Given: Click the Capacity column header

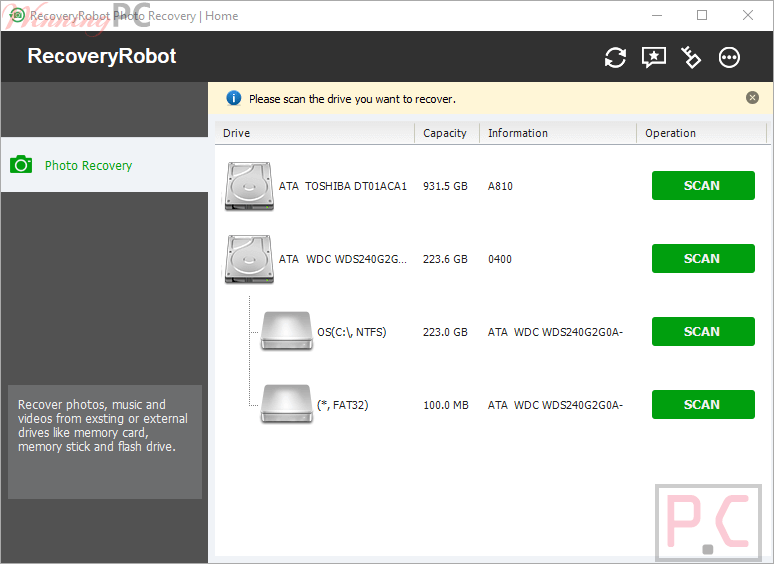Looking at the screenshot, I should tap(447, 133).
